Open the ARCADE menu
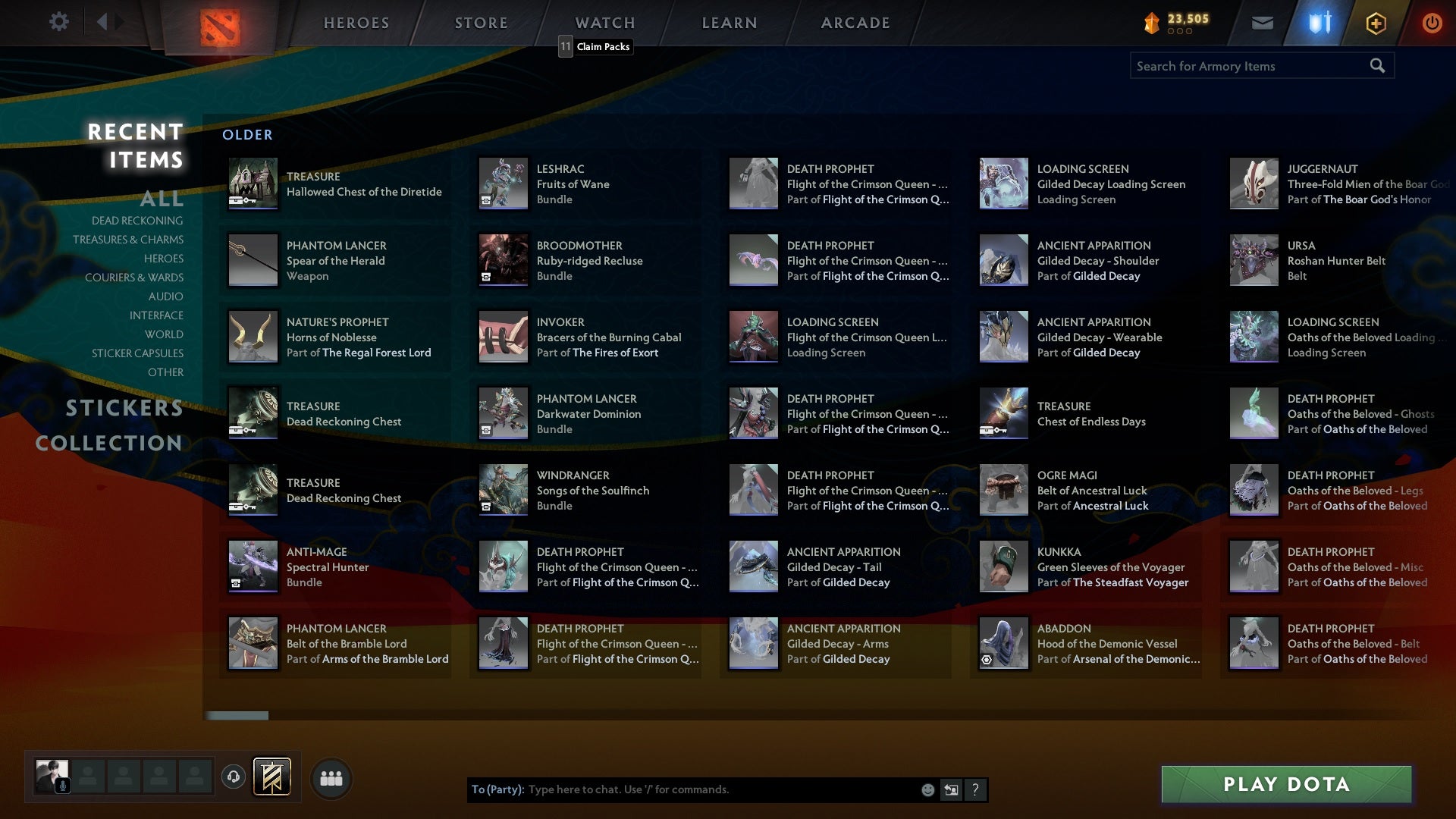 point(855,22)
